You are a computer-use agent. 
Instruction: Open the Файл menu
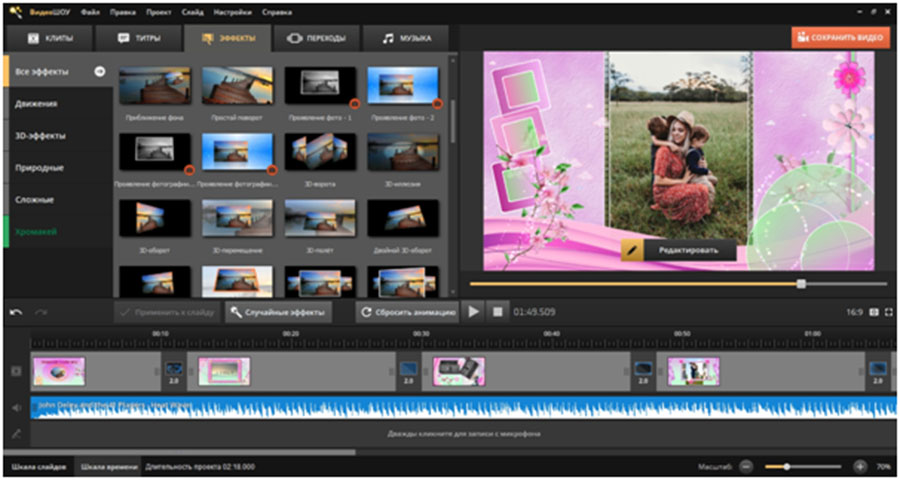(93, 10)
